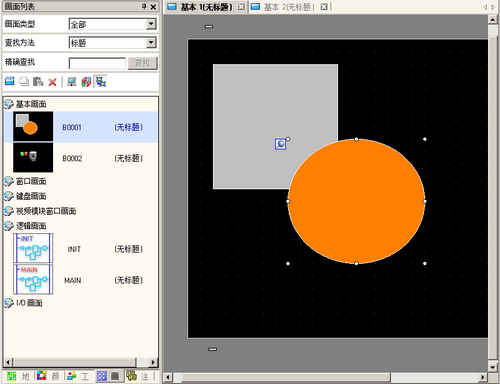This screenshot has width=500, height=384.
Task: Expand the 键盘画面 tree category
Action: tap(9, 196)
